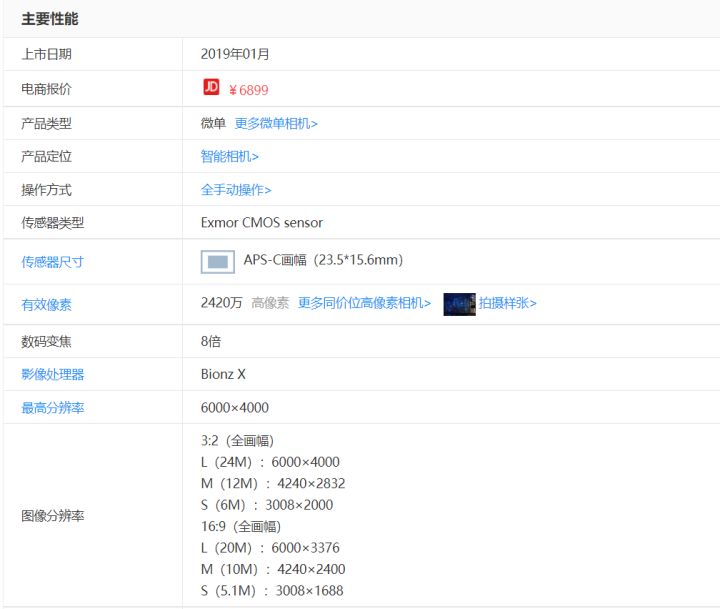Click the APS-C sensor size diagram icon
This screenshot has width=720, height=609.
tap(218, 262)
